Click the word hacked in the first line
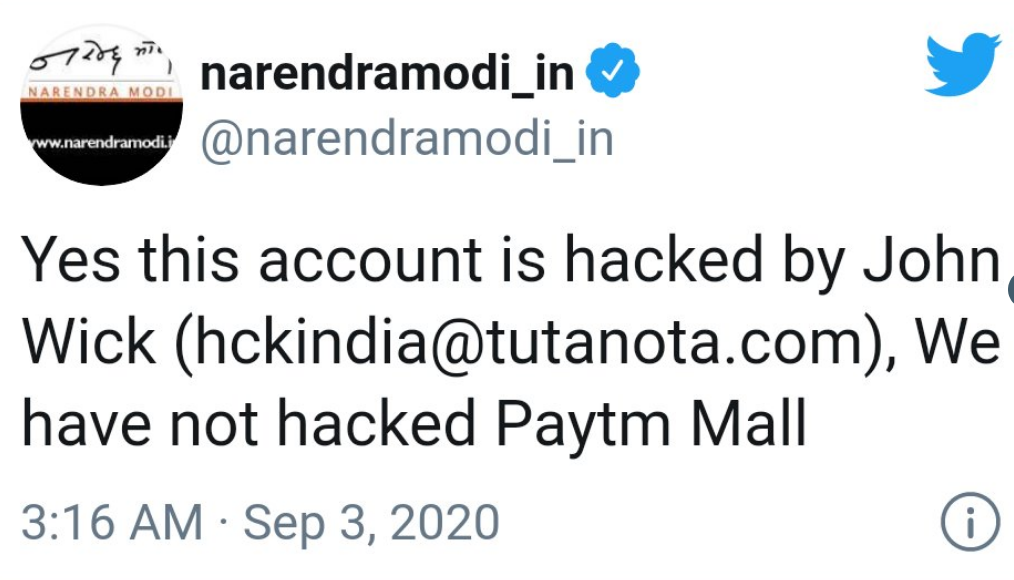Screen dimensions: 1014x580 tap(663, 260)
